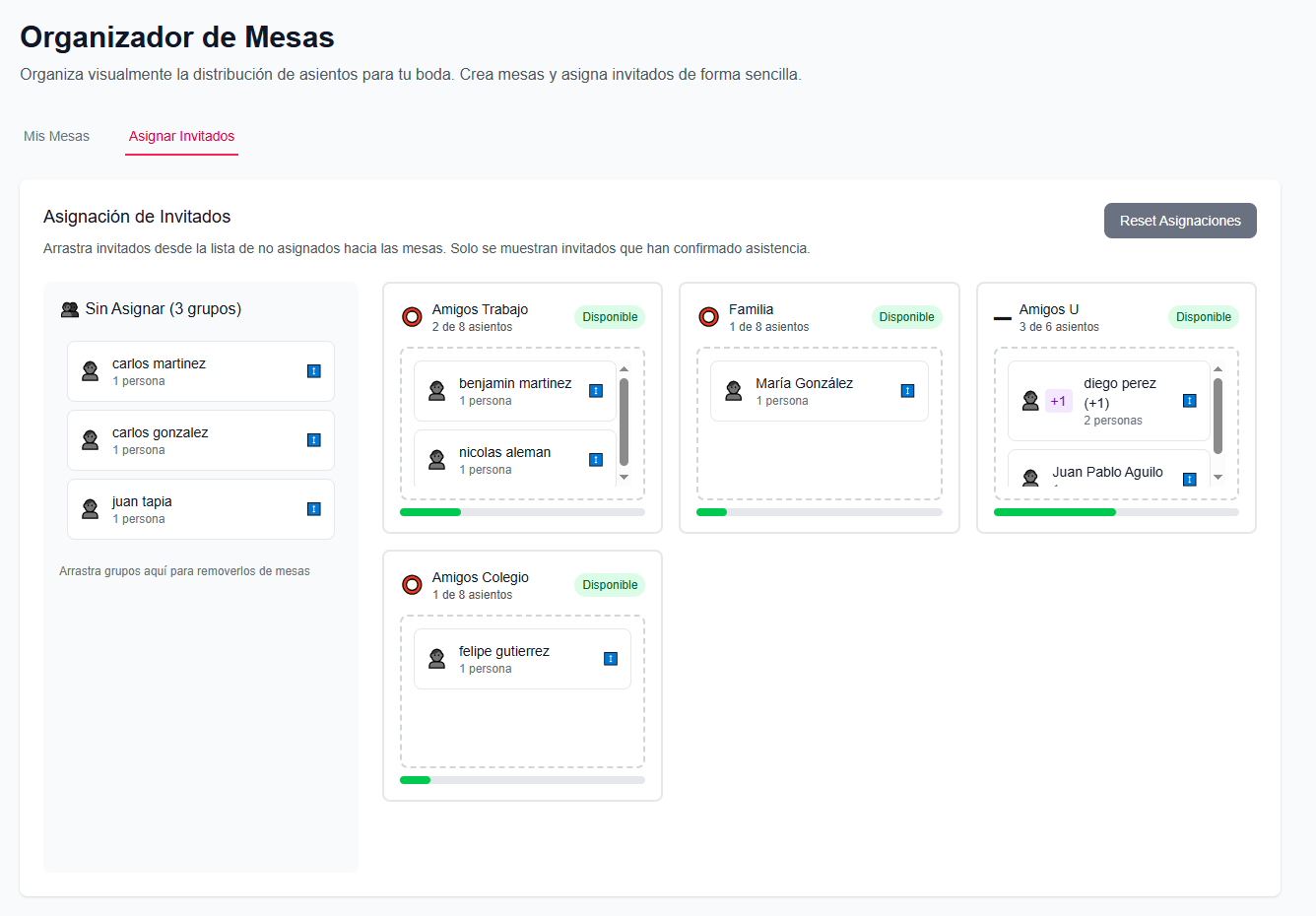Click the Sin Asignar group icon
Image resolution: width=1316 pixels, height=916 pixels.
pyautogui.click(x=70, y=309)
